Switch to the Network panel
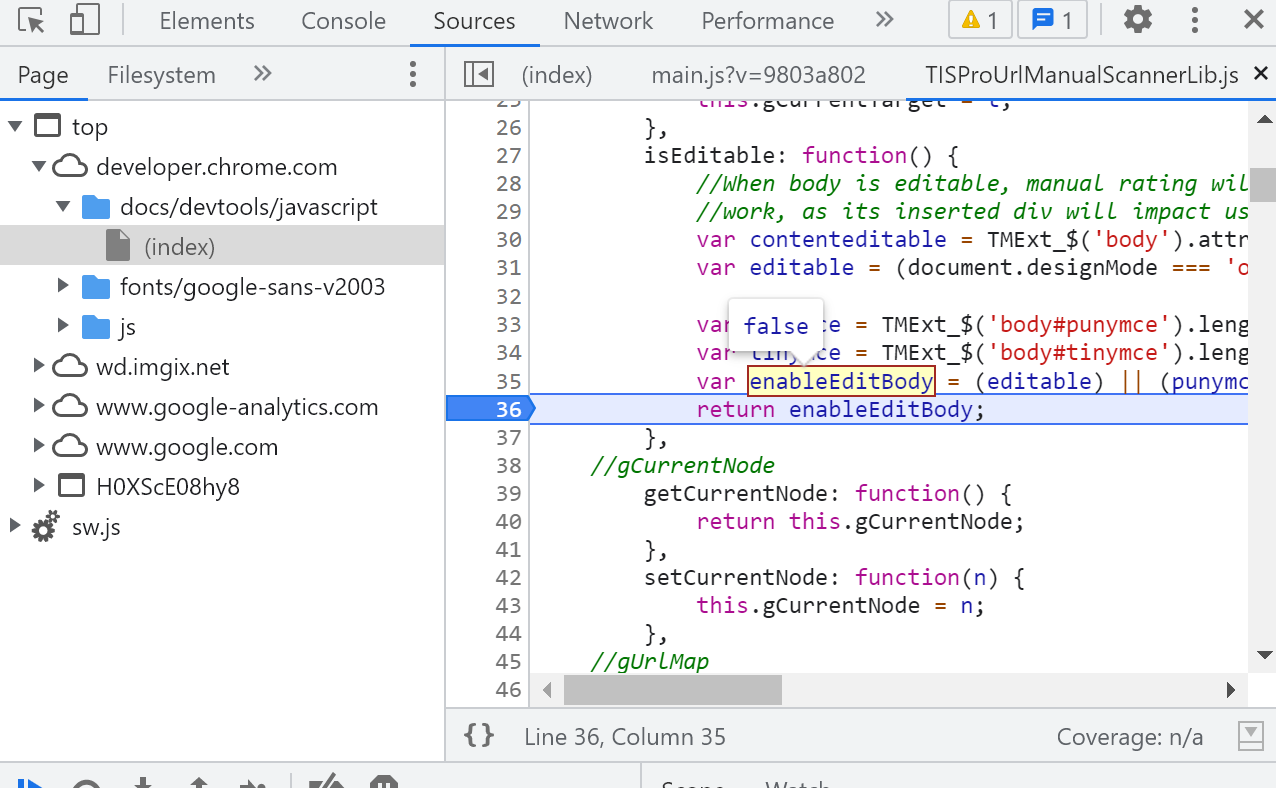The image size is (1276, 788). pos(607,20)
